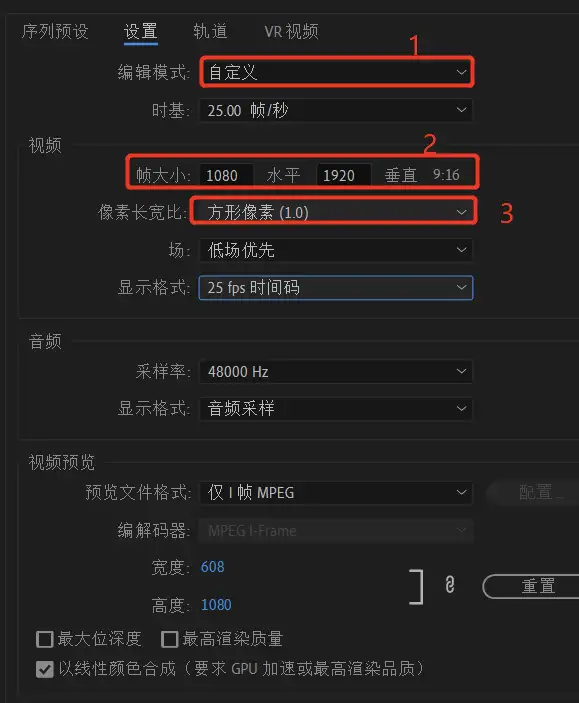Screen dimensions: 579x703
Task: Enable the 最大位深度 checkbox
Action: pyautogui.click(x=45, y=639)
